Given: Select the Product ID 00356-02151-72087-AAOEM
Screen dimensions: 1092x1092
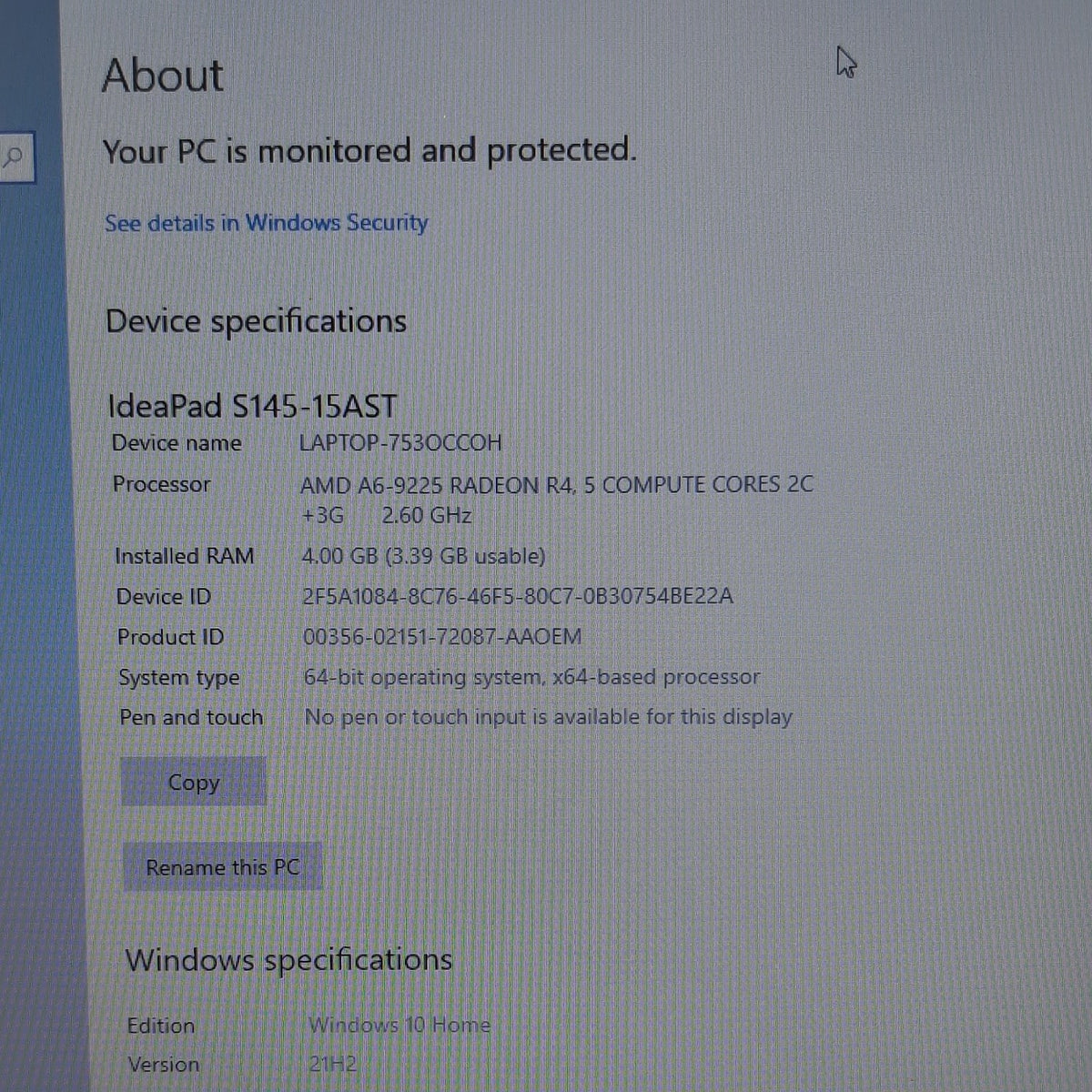Looking at the screenshot, I should (x=441, y=636).
